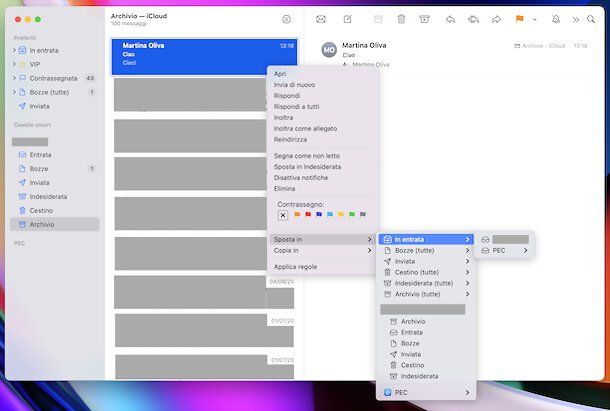Click the mute notifications bell icon
Viewport: 610px width, 411px height.
pyautogui.click(x=556, y=19)
